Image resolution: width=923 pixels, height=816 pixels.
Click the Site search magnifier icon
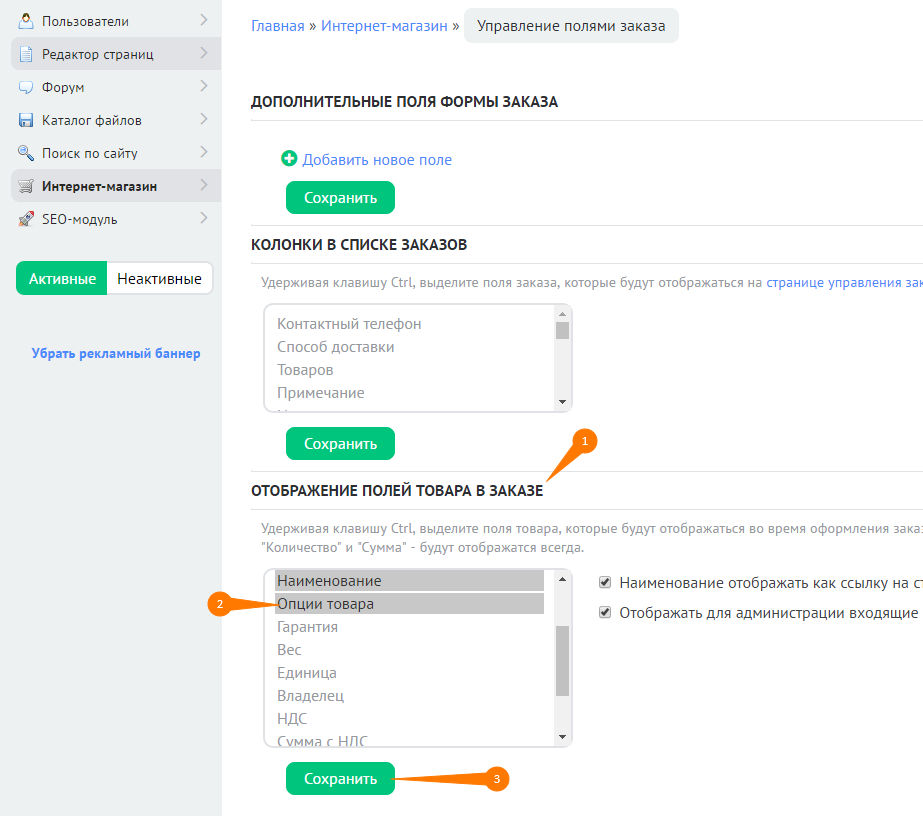tap(26, 153)
